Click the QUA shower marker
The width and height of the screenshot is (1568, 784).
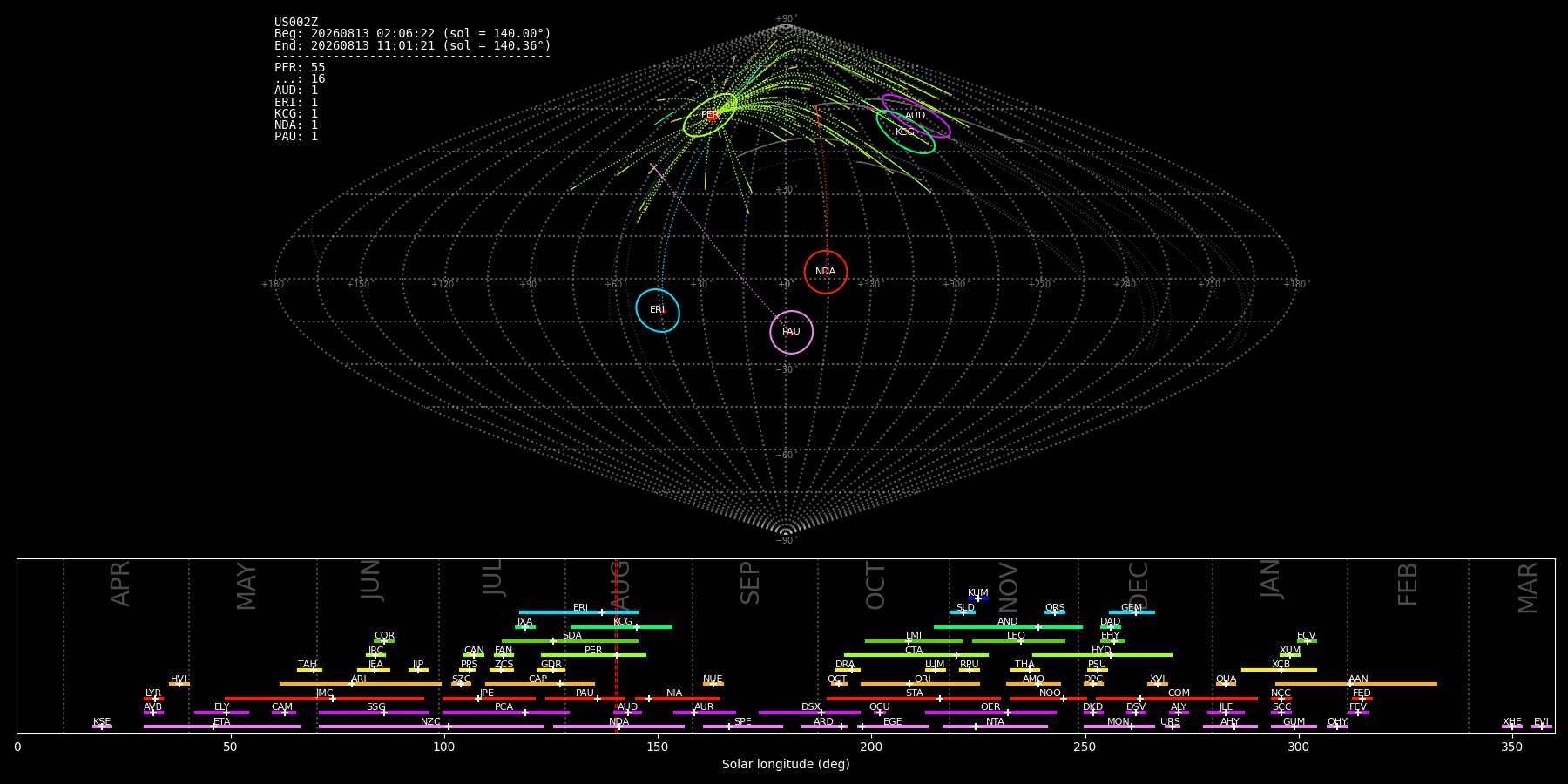[1226, 684]
